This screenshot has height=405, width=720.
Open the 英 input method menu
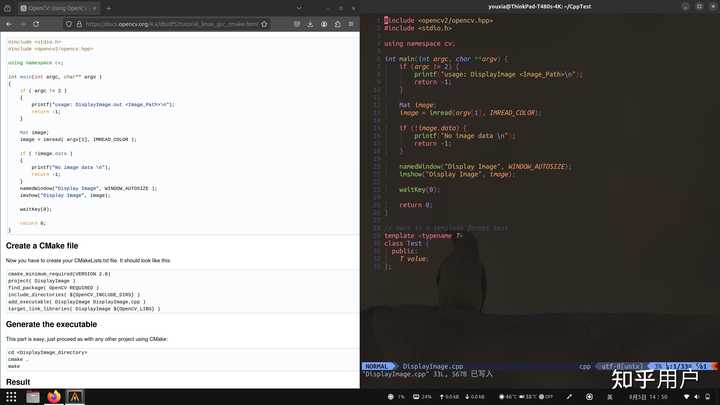tap(610, 397)
